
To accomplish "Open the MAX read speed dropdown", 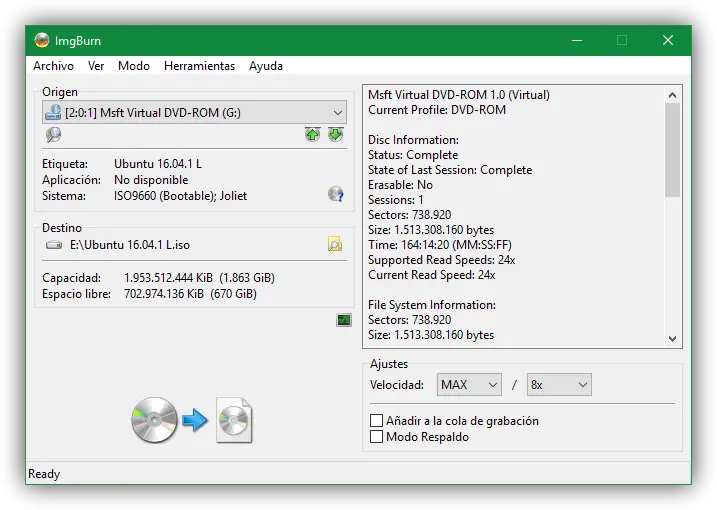I will pos(469,385).
